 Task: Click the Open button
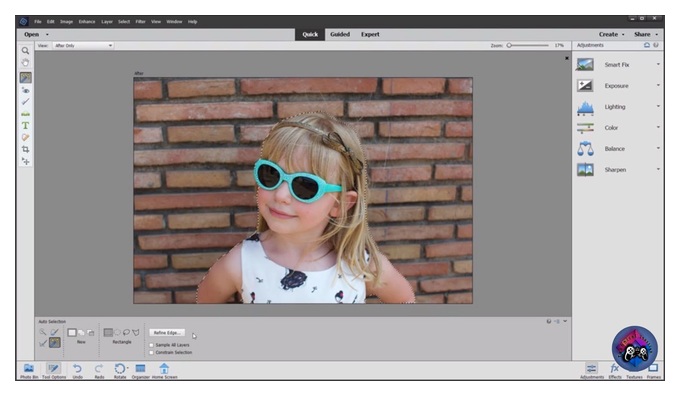coord(31,34)
